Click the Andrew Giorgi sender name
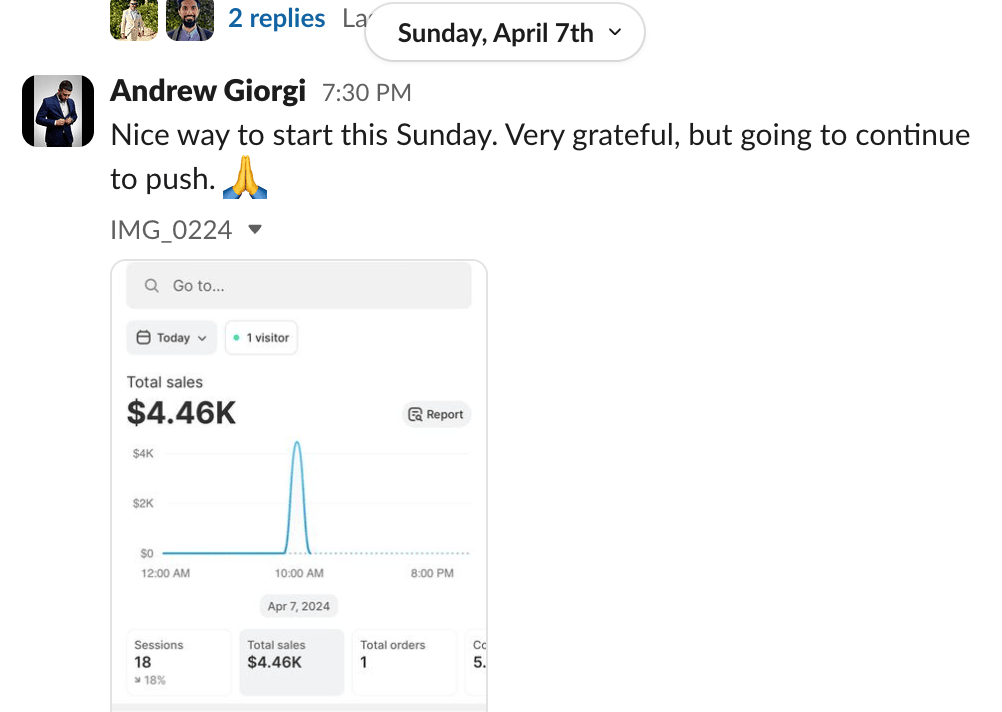 [x=208, y=91]
